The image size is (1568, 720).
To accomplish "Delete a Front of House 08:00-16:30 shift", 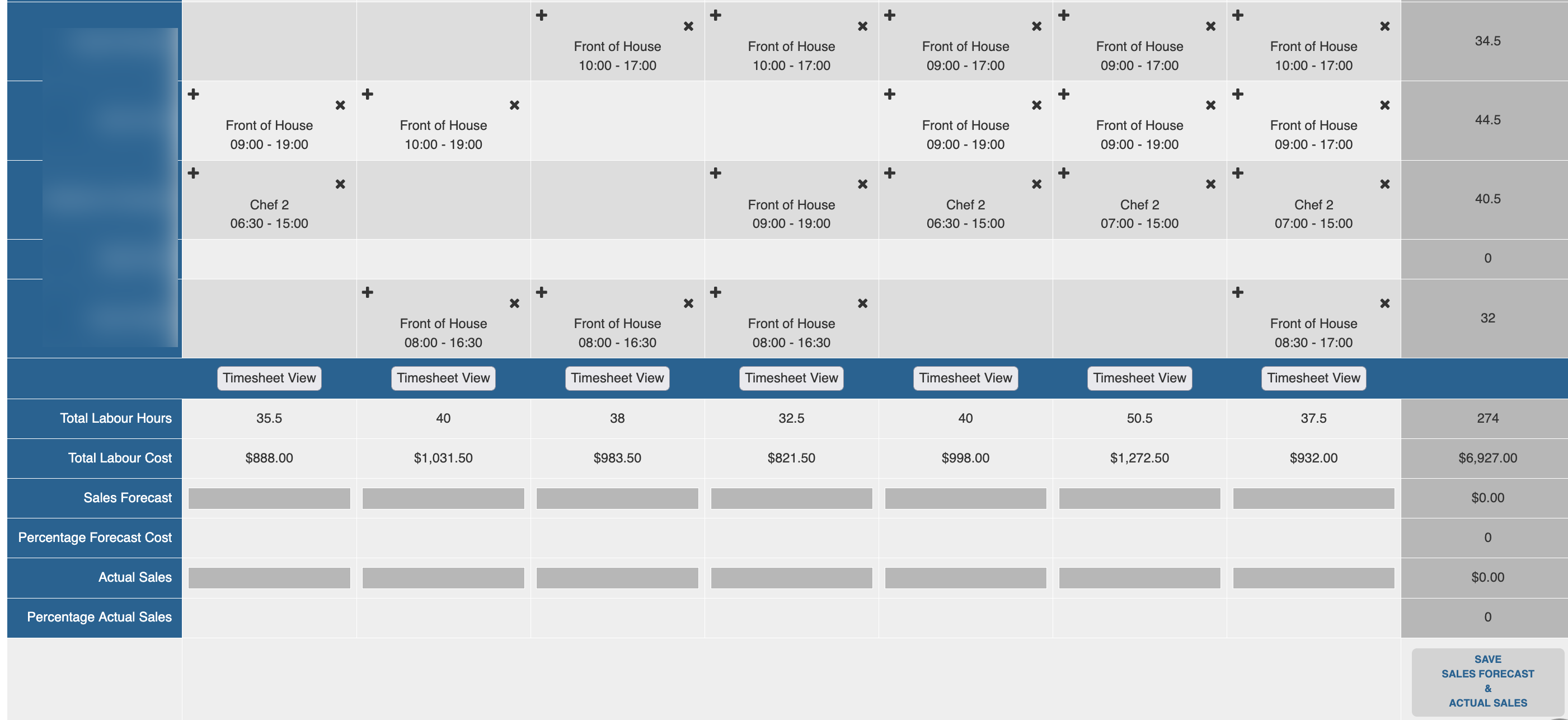I will click(514, 303).
